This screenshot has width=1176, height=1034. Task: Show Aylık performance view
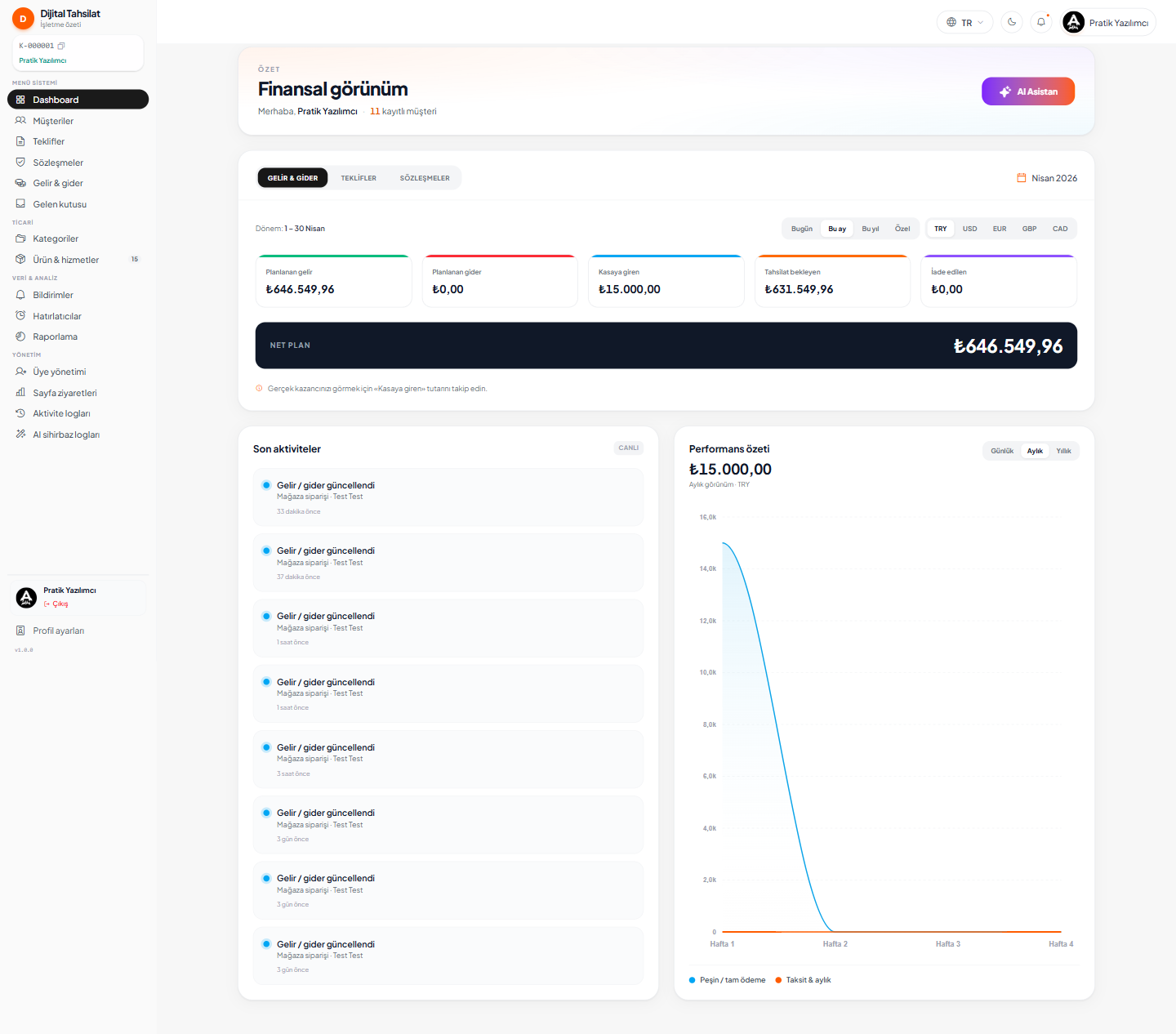tap(1035, 451)
